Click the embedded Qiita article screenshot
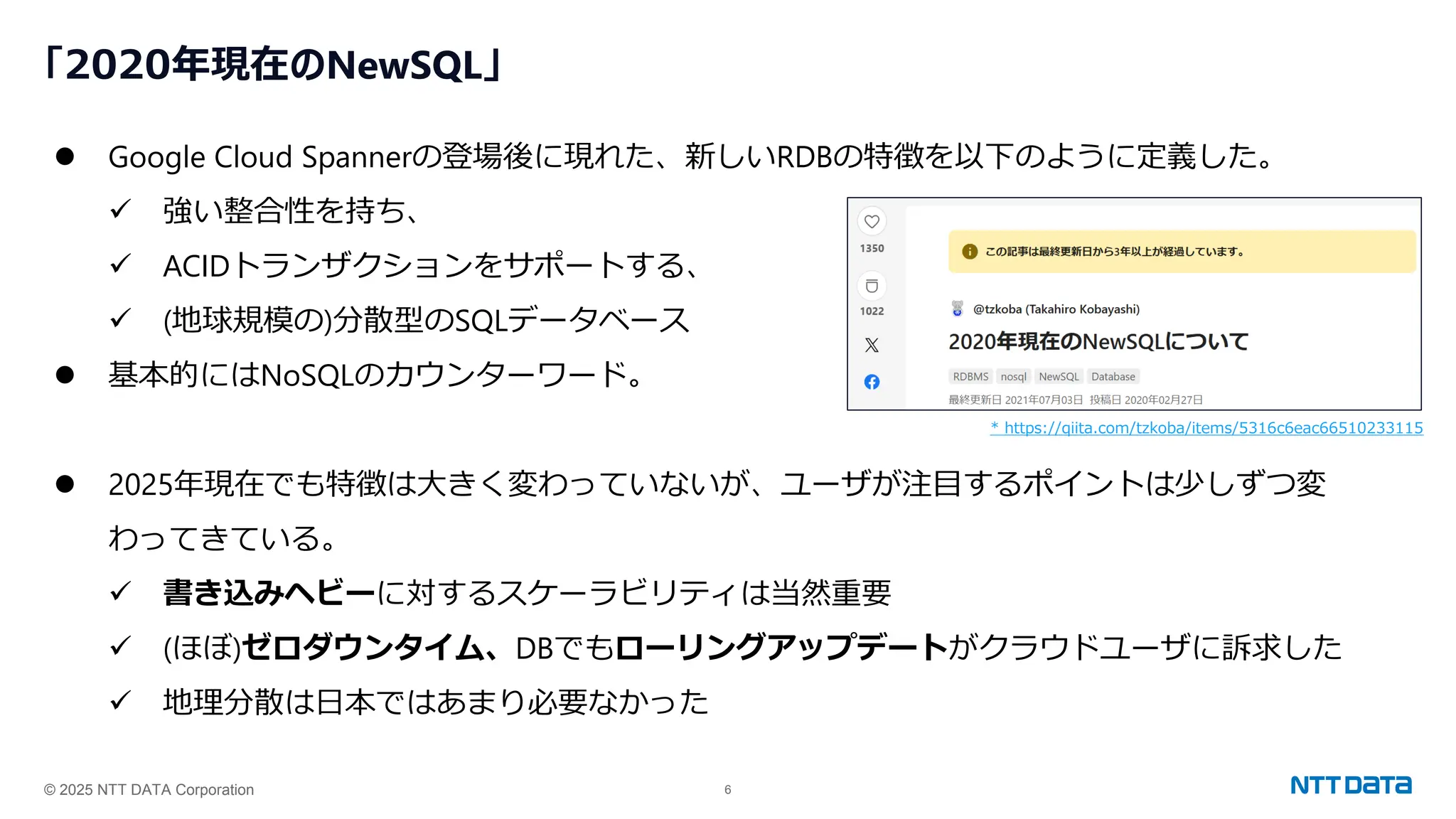Image resolution: width=1456 pixels, height=819 pixels. coord(1134,304)
